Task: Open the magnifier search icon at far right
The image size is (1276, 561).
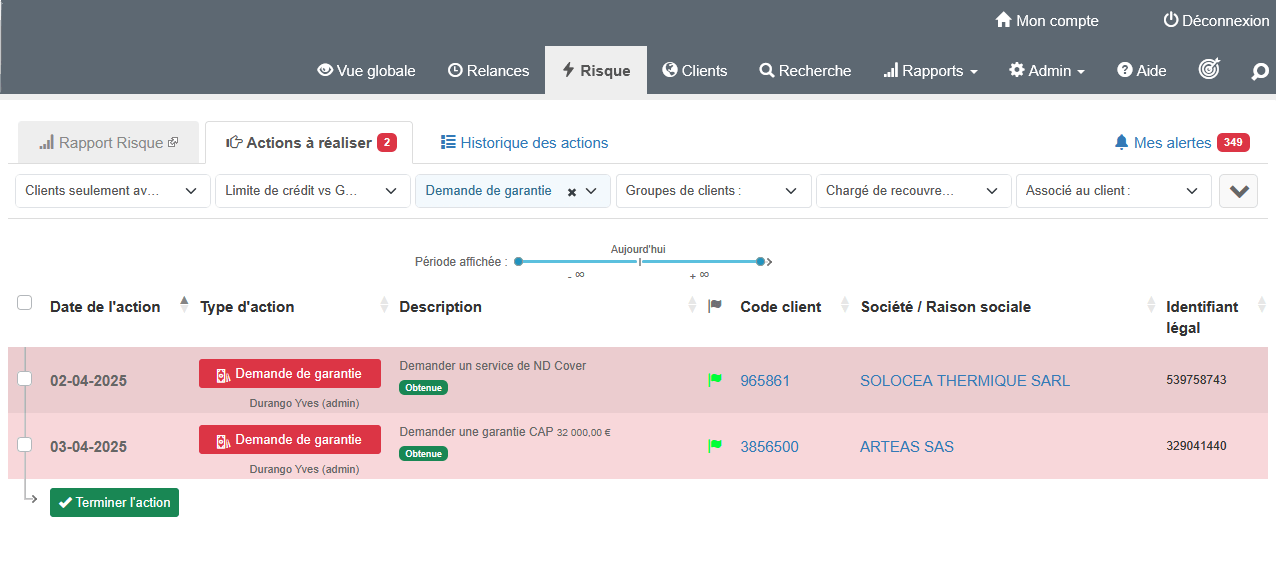Action: (x=1260, y=71)
